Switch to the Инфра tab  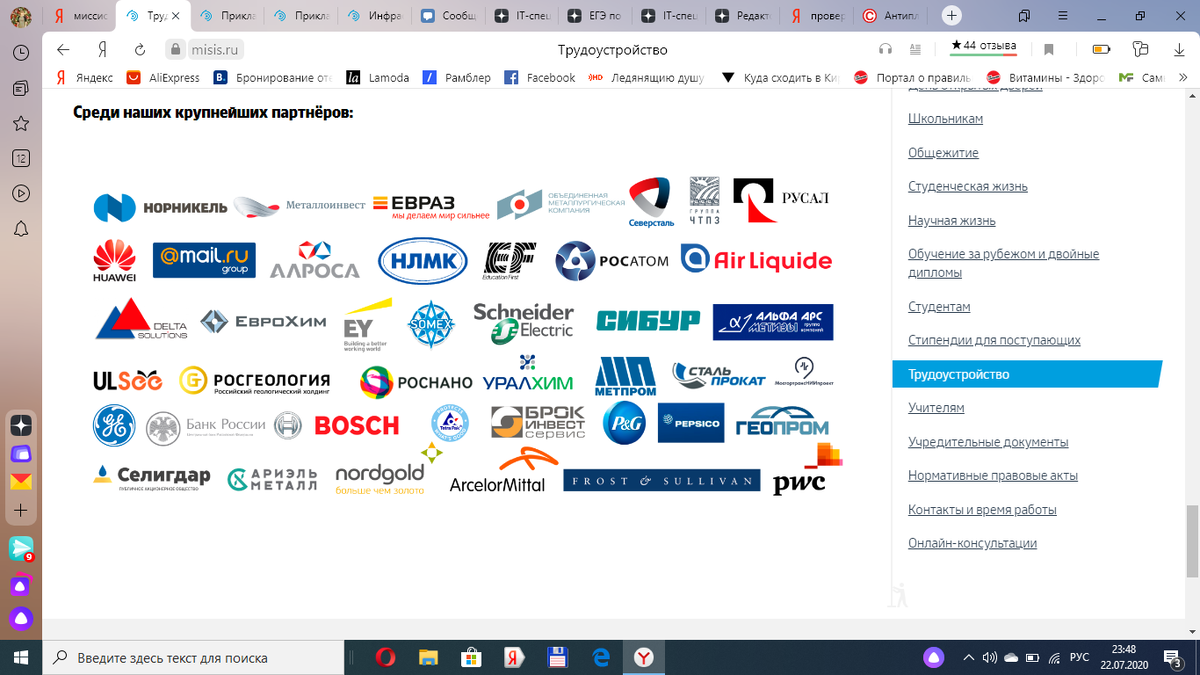click(x=376, y=16)
